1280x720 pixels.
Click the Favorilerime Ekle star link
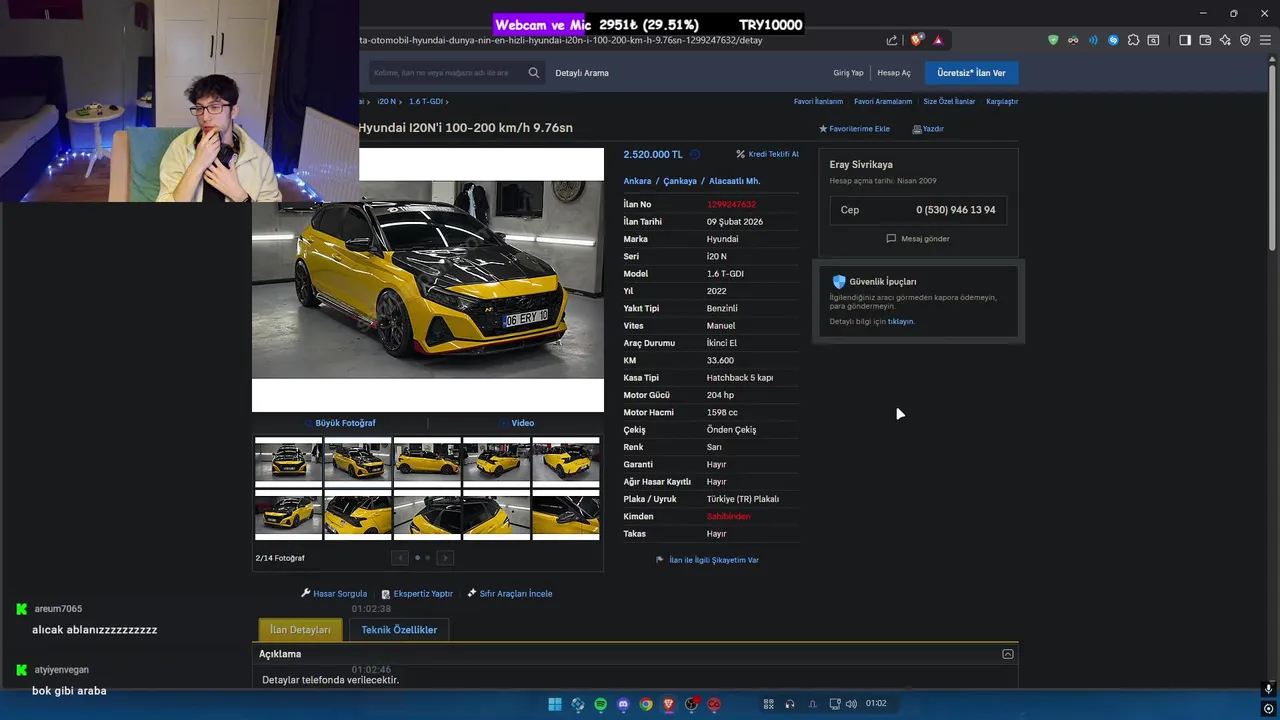[854, 129]
